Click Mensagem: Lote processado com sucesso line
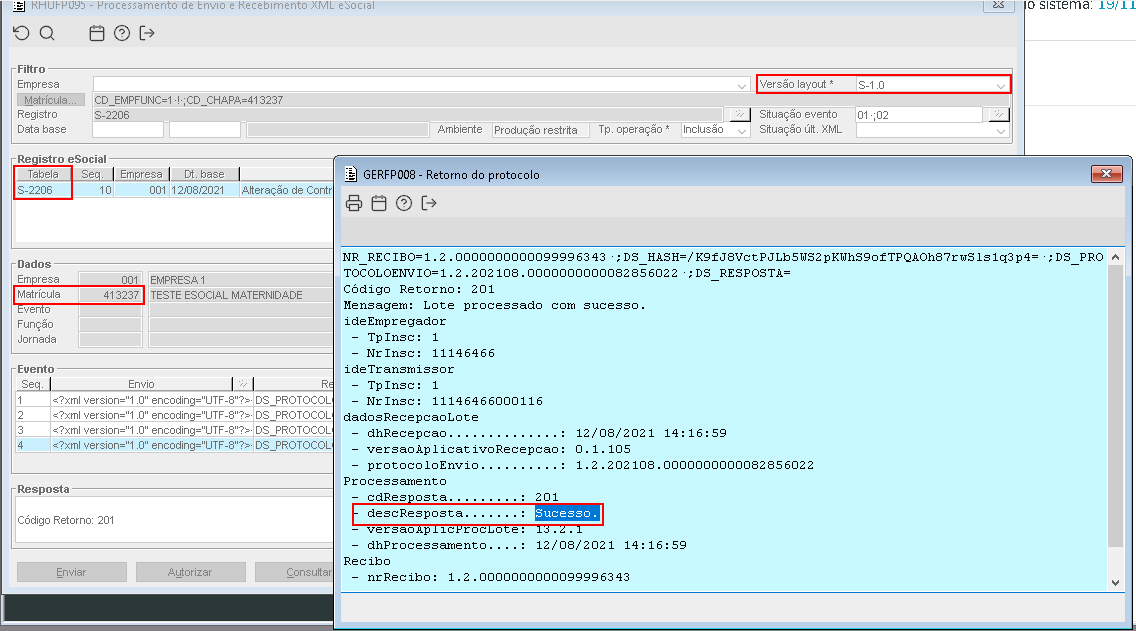 pos(494,305)
